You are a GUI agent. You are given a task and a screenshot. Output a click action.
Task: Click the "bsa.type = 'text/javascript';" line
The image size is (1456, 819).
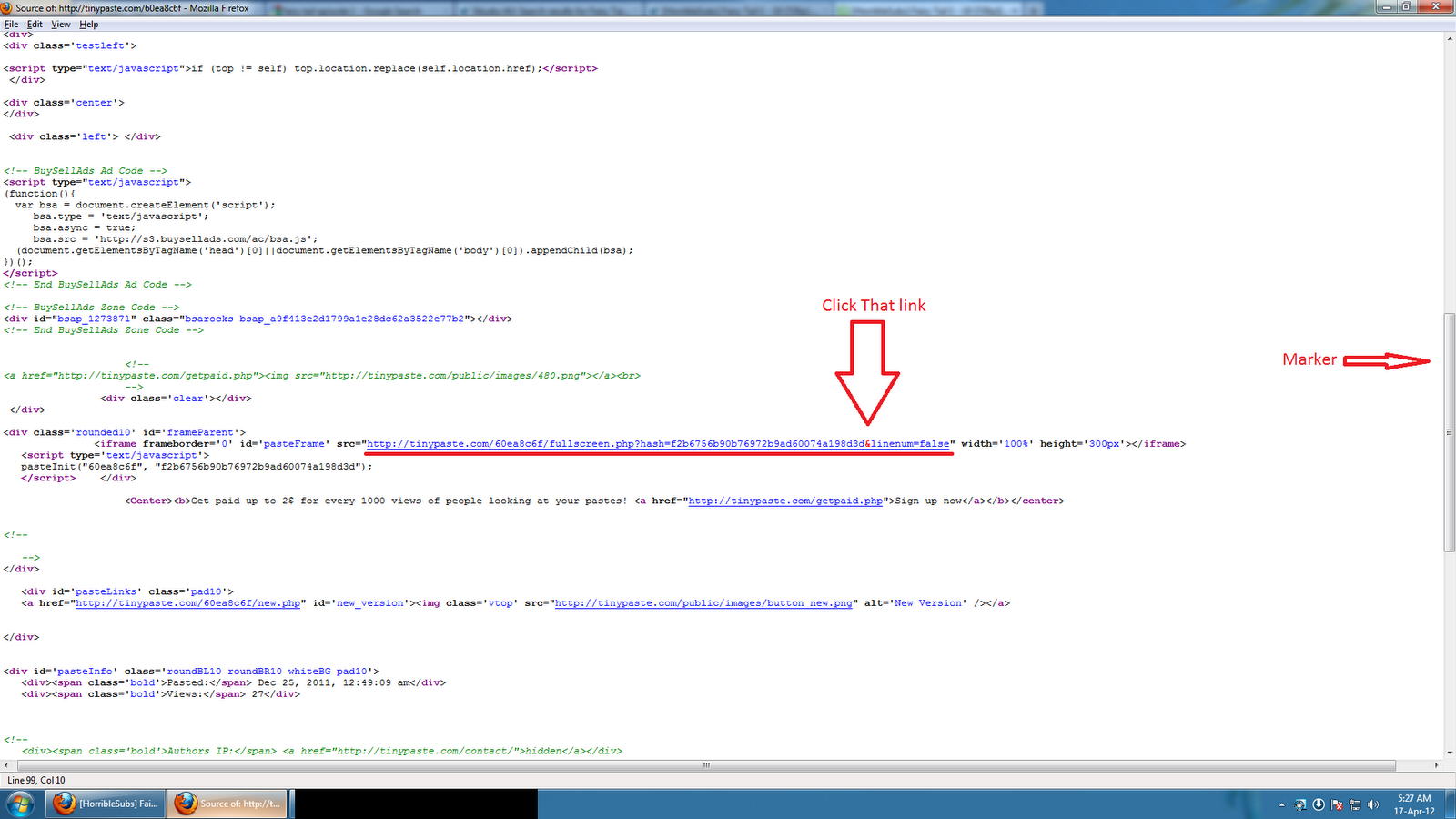tap(121, 217)
